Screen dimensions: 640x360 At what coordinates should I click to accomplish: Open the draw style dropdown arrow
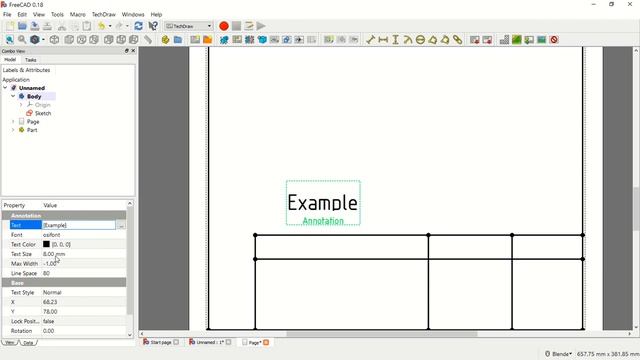coord(43,40)
